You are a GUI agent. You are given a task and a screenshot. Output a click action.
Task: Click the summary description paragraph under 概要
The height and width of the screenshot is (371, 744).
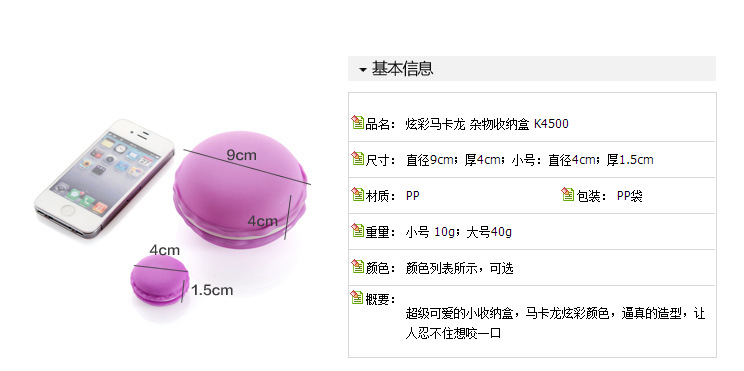pyautogui.click(x=555, y=323)
